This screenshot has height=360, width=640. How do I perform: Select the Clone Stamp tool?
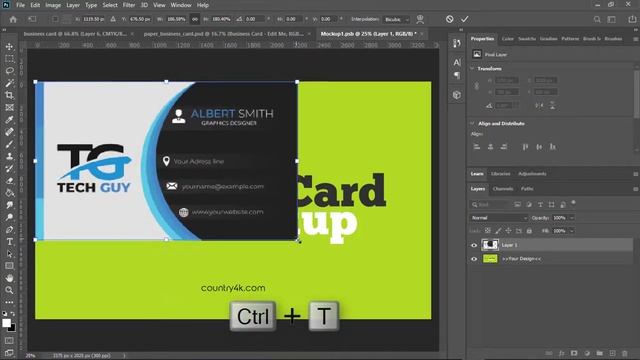click(x=9, y=156)
